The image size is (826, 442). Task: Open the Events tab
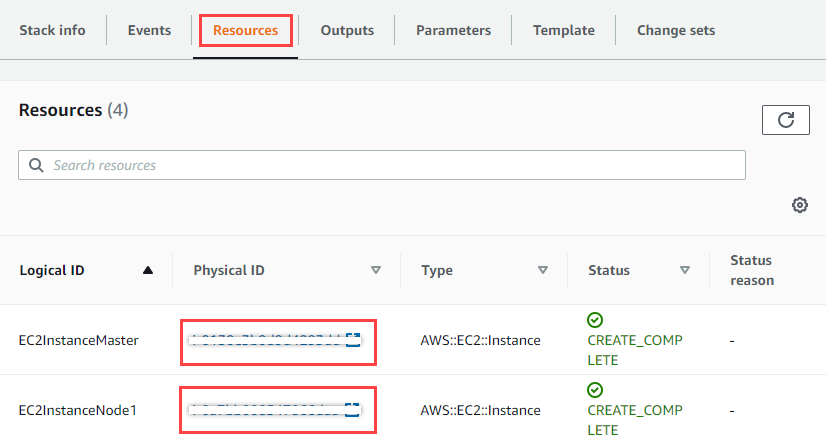149,30
